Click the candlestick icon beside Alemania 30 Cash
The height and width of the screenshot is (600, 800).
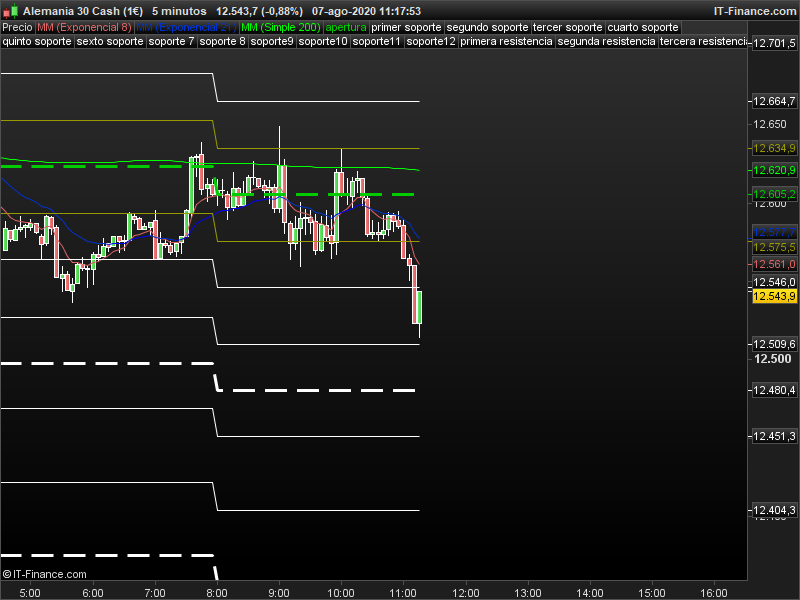coord(10,11)
